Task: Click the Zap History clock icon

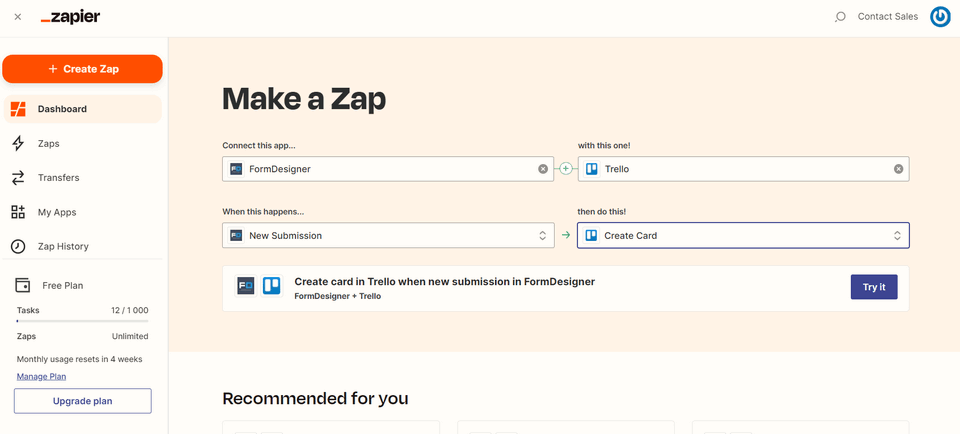Action: (x=18, y=246)
